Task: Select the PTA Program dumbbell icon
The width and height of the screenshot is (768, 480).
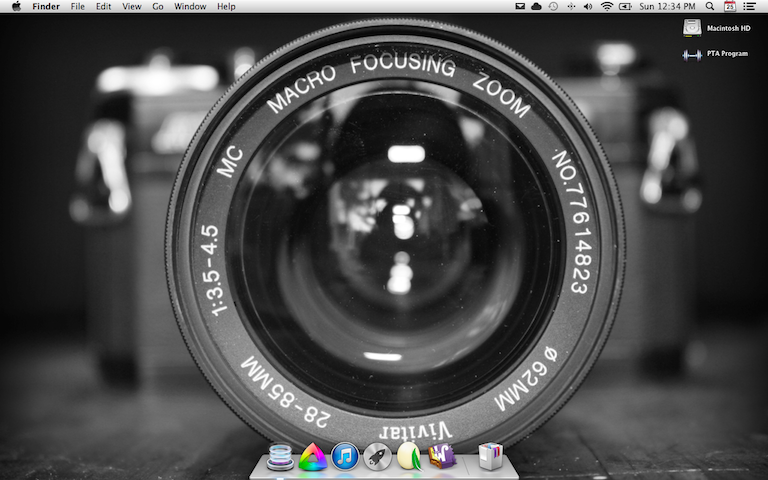Action: click(x=692, y=55)
